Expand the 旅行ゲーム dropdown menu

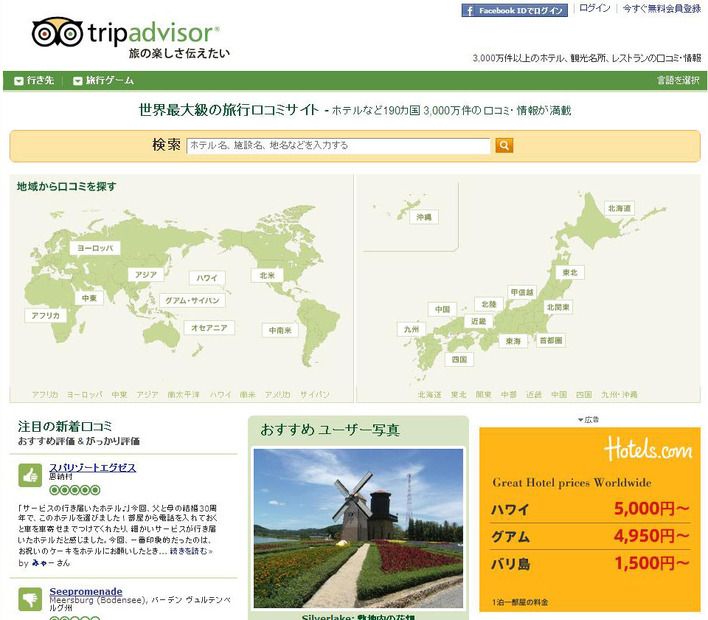point(103,80)
